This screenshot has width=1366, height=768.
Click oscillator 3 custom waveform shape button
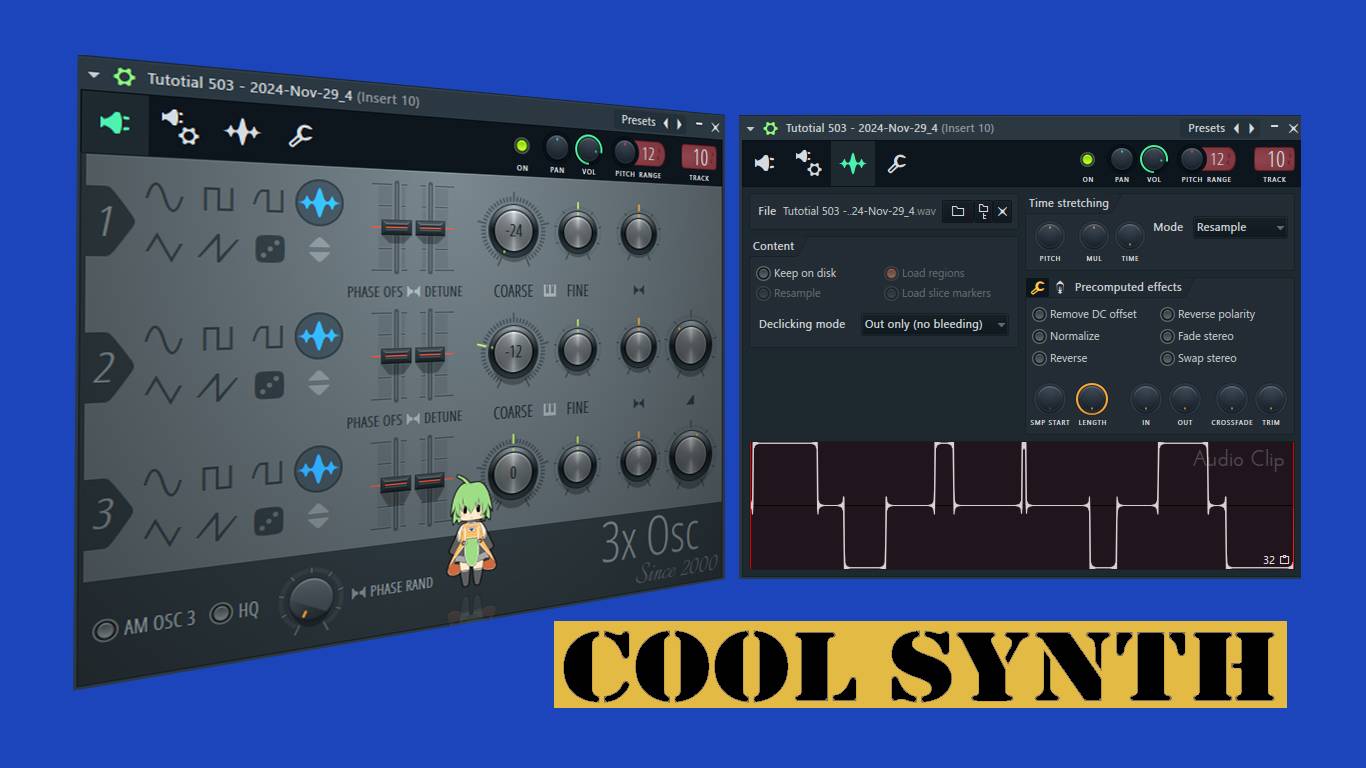(319, 469)
